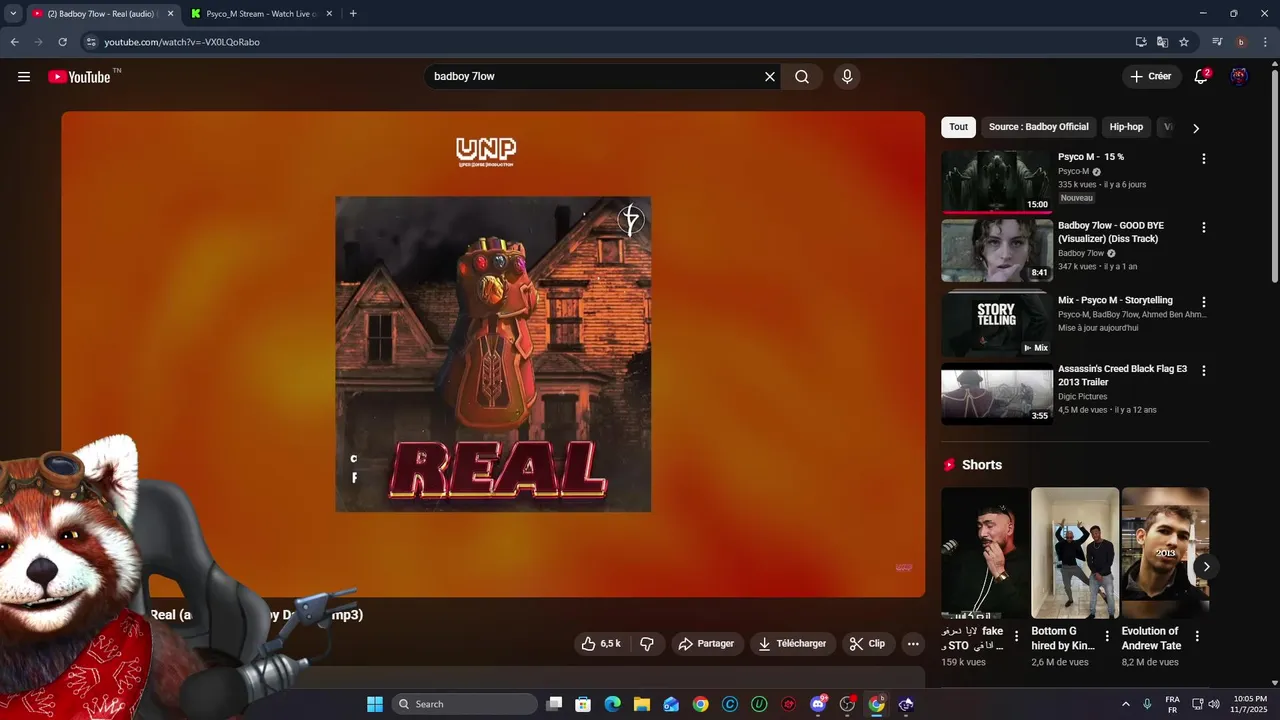Close the Psyco_M Stream tab
The height and width of the screenshot is (720, 1280).
pyautogui.click(x=329, y=14)
